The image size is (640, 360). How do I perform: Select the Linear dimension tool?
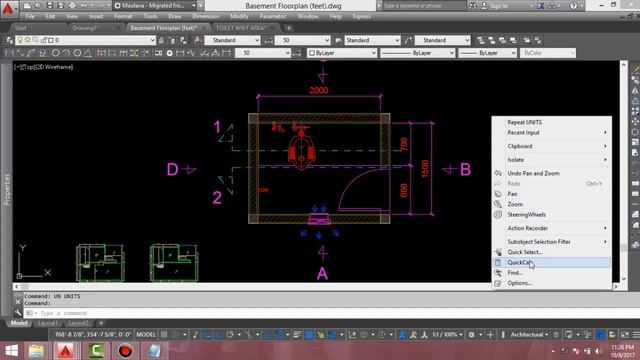[9, 53]
